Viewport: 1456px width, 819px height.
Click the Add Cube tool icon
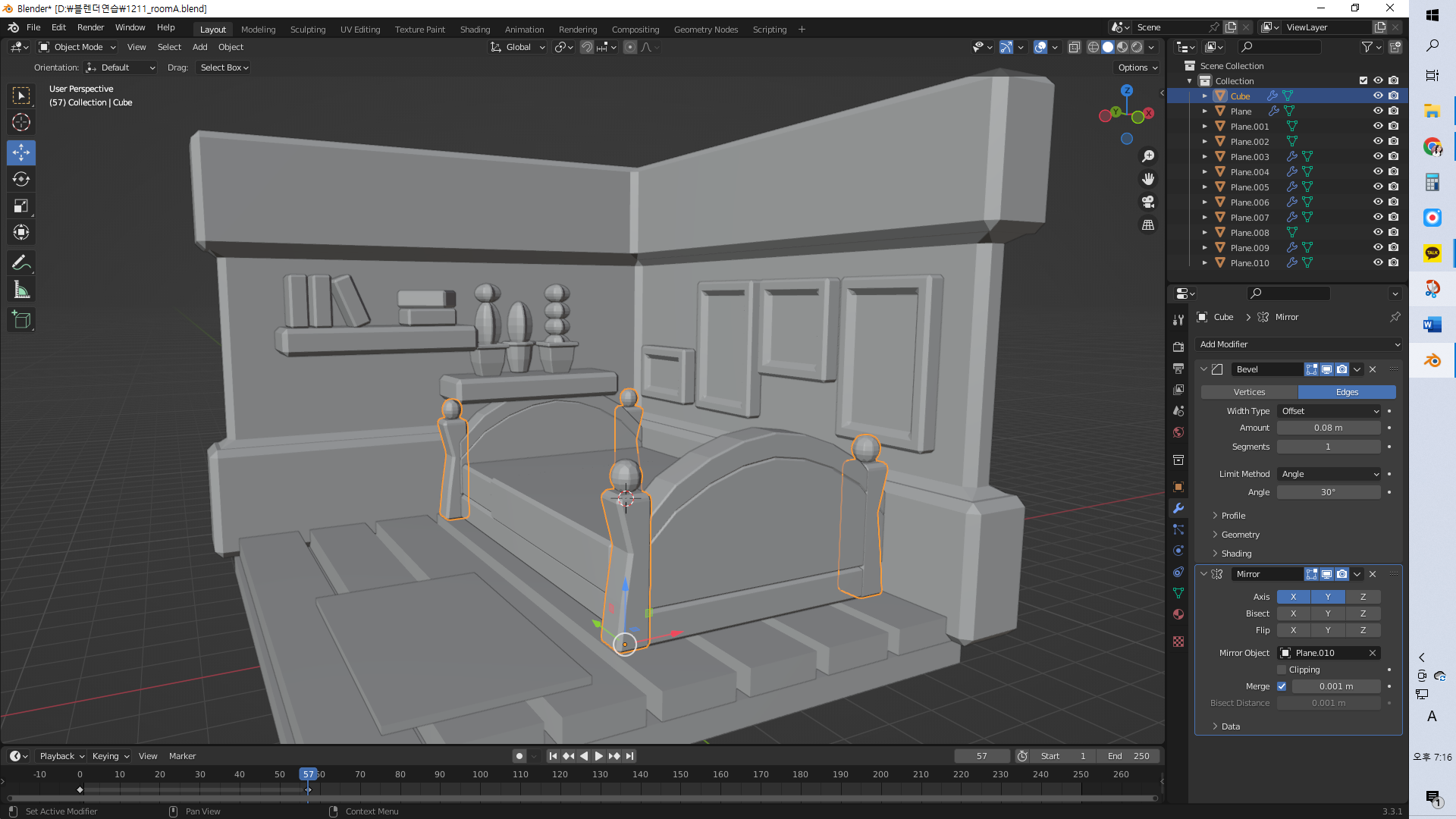tap(21, 320)
